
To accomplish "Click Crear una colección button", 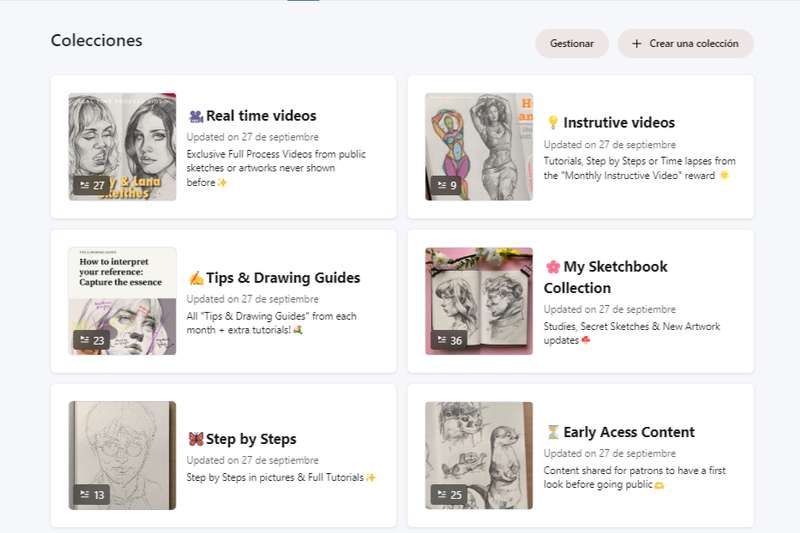I will pos(685,43).
